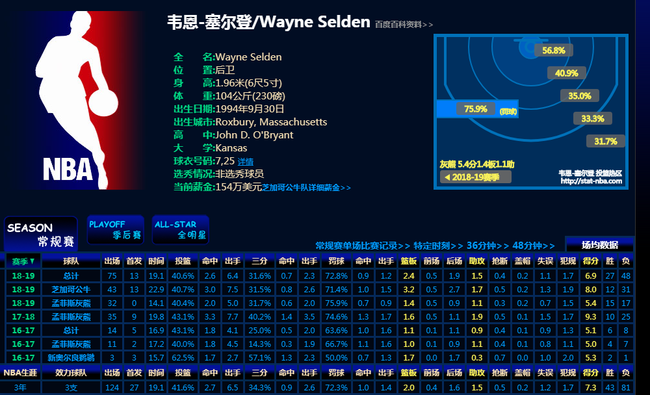This screenshot has width=650, height=395.
Task: Sort by yellow 篮板 header in season table
Action: (409, 261)
